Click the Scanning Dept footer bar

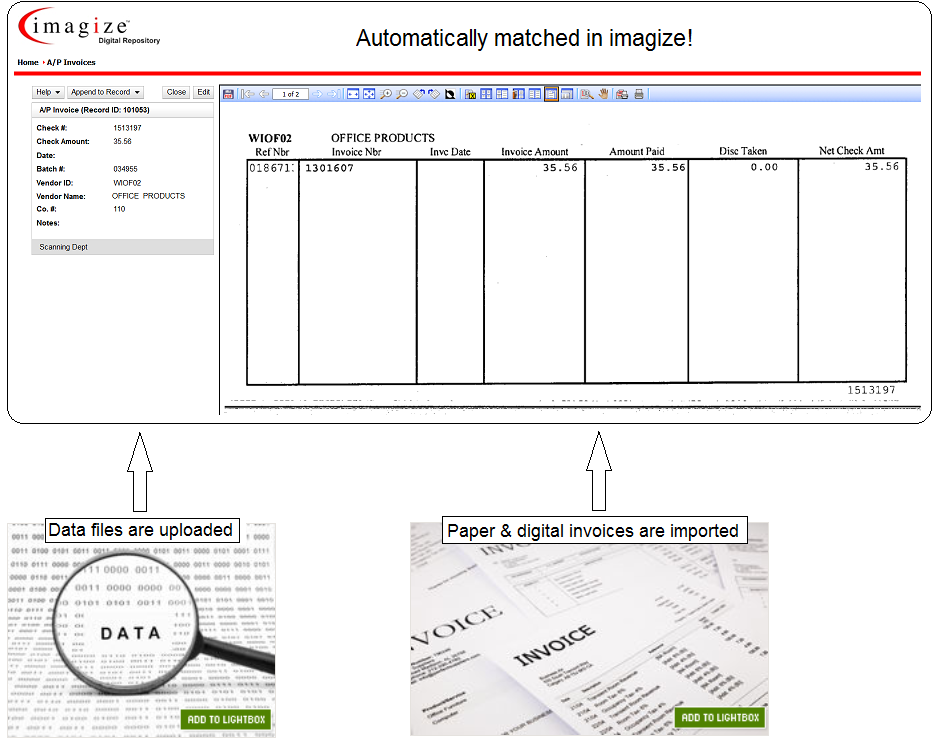123,247
